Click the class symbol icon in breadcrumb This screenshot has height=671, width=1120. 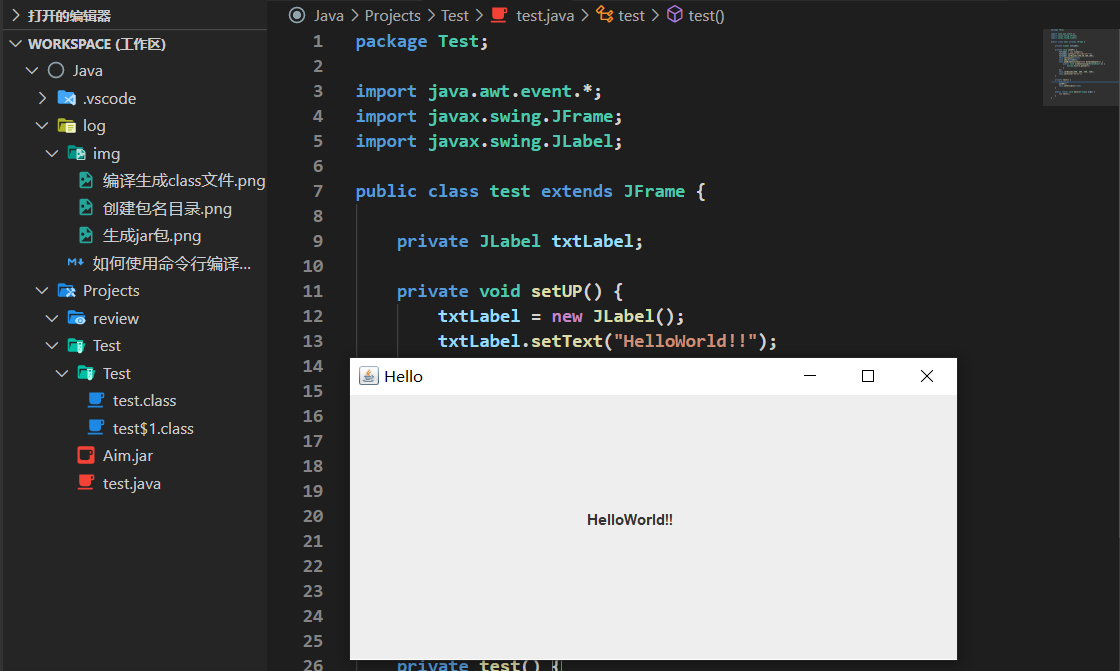point(604,14)
